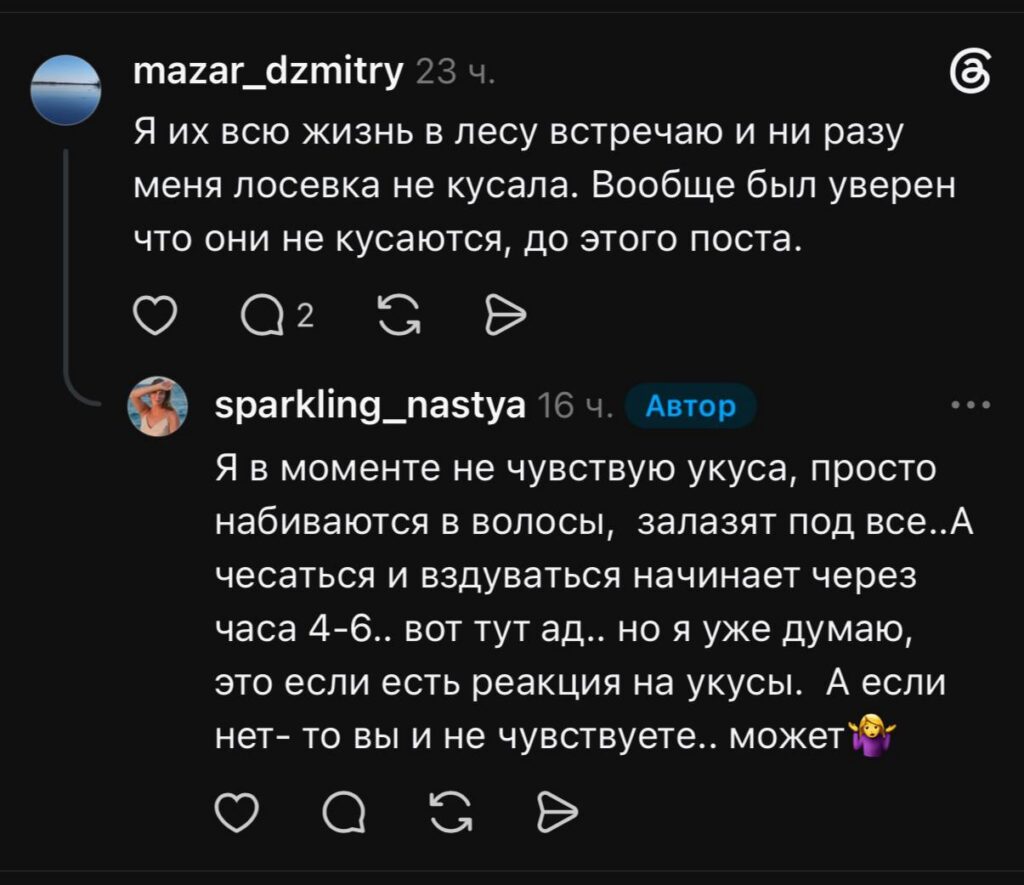Click the 23 ч. timestamp
The width and height of the screenshot is (1024, 885).
(455, 72)
